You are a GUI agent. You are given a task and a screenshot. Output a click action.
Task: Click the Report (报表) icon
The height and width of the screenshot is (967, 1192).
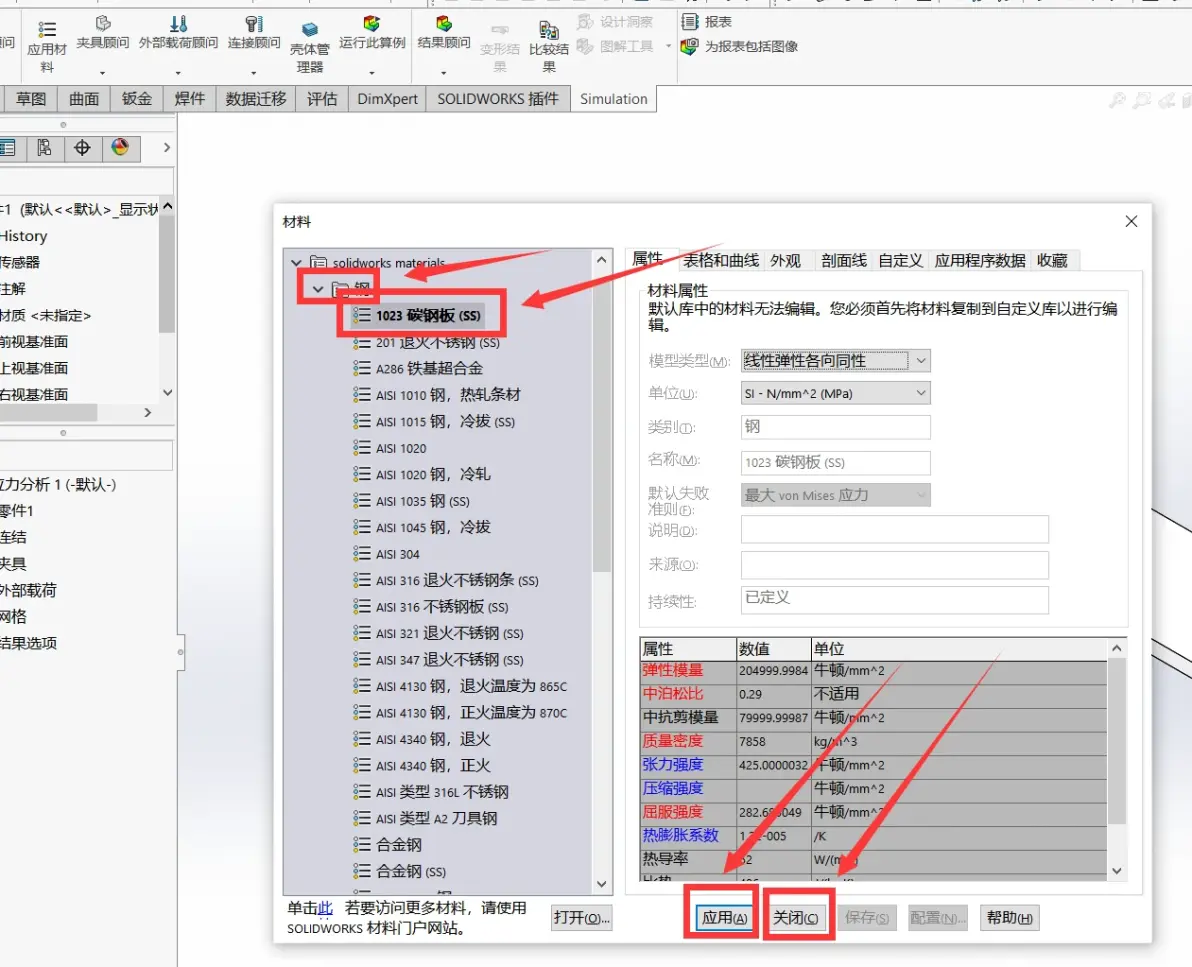690,21
